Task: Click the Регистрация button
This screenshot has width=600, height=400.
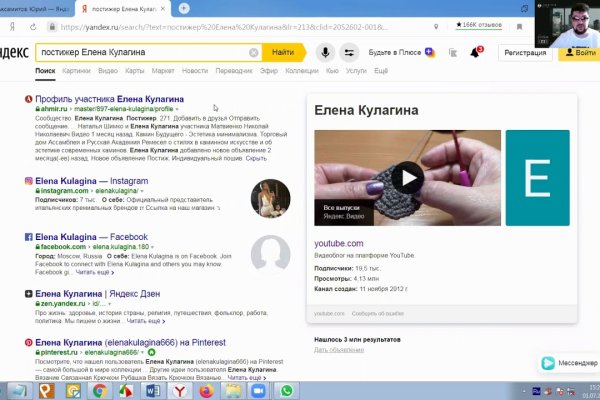Action: 525,52
